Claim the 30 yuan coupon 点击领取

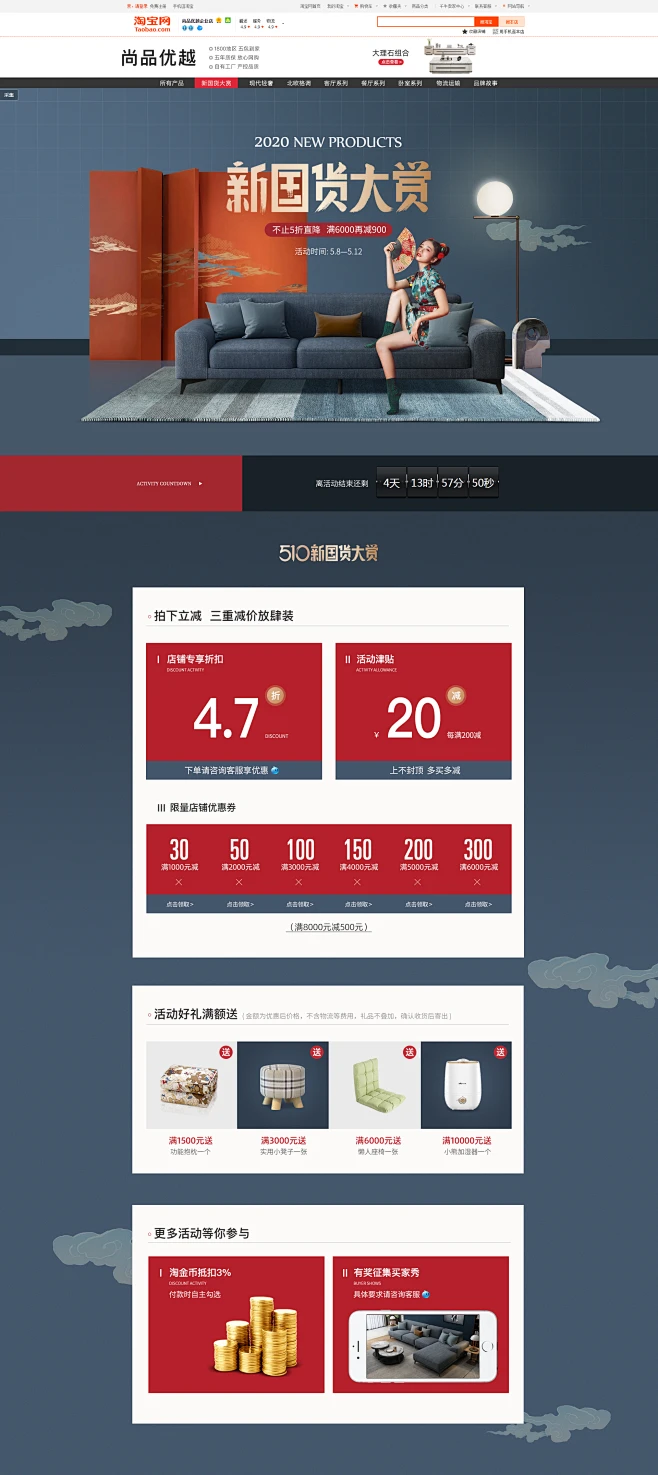coord(179,904)
